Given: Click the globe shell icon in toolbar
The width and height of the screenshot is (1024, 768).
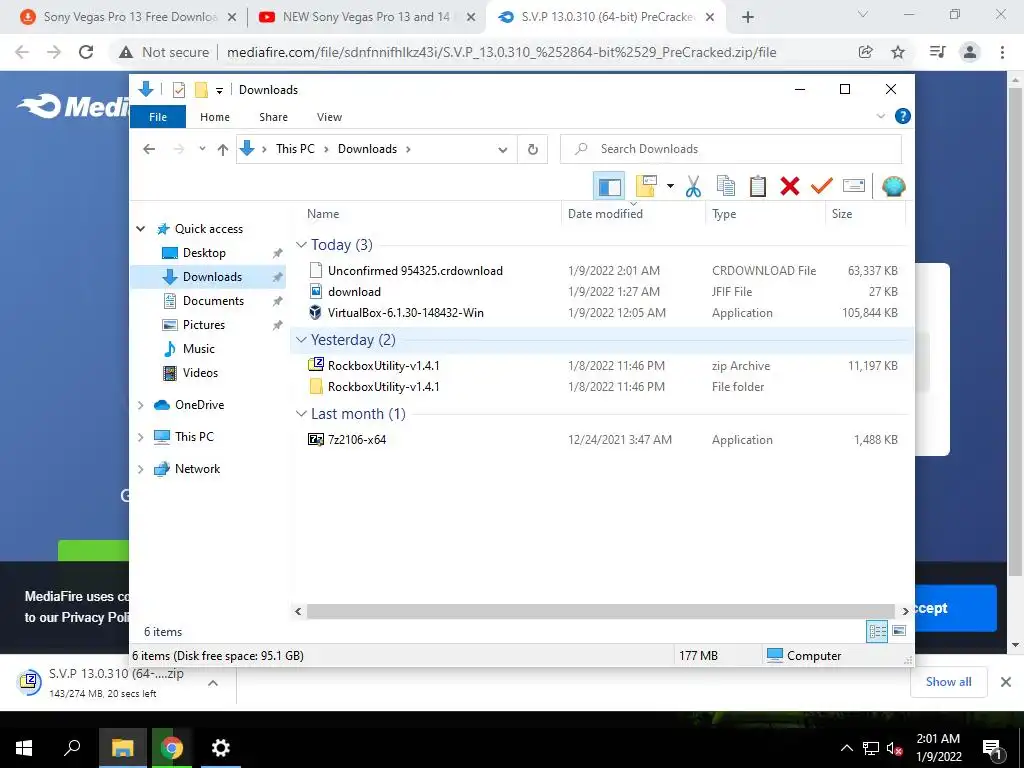Looking at the screenshot, I should click(893, 186).
